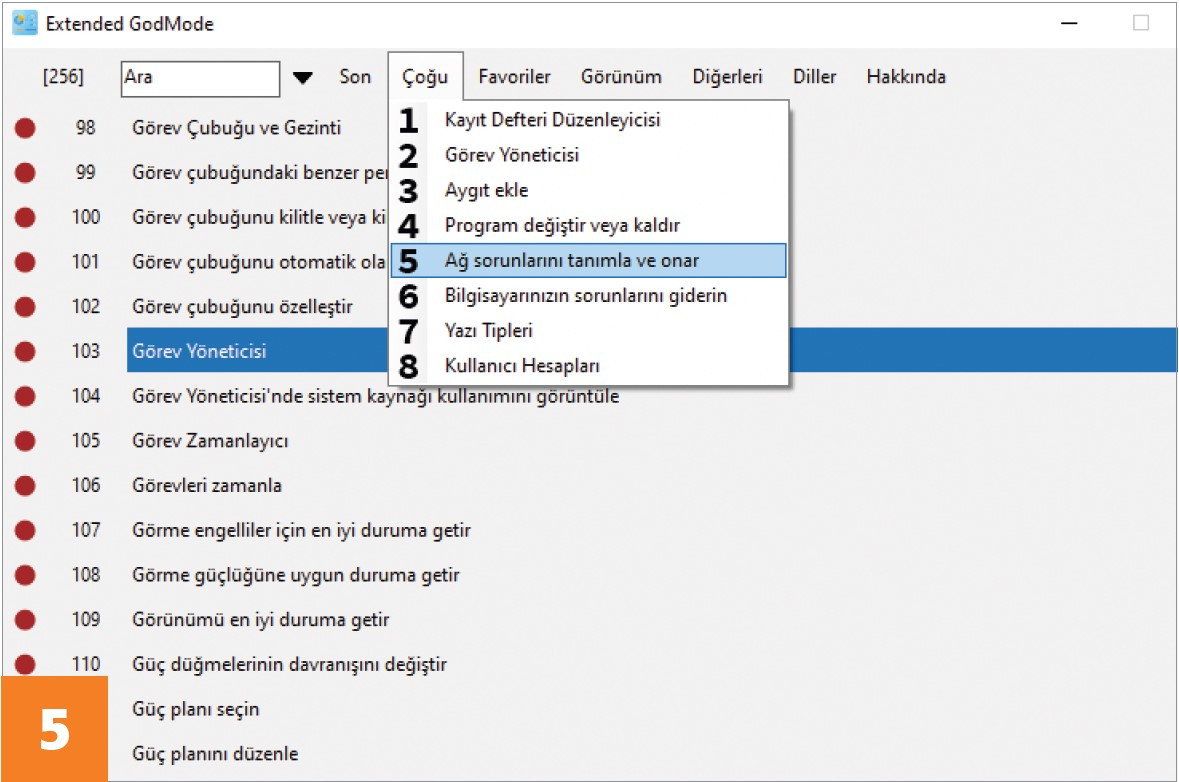This screenshot has width=1179, height=782.
Task: Click the Ara search field
Action: (200, 78)
